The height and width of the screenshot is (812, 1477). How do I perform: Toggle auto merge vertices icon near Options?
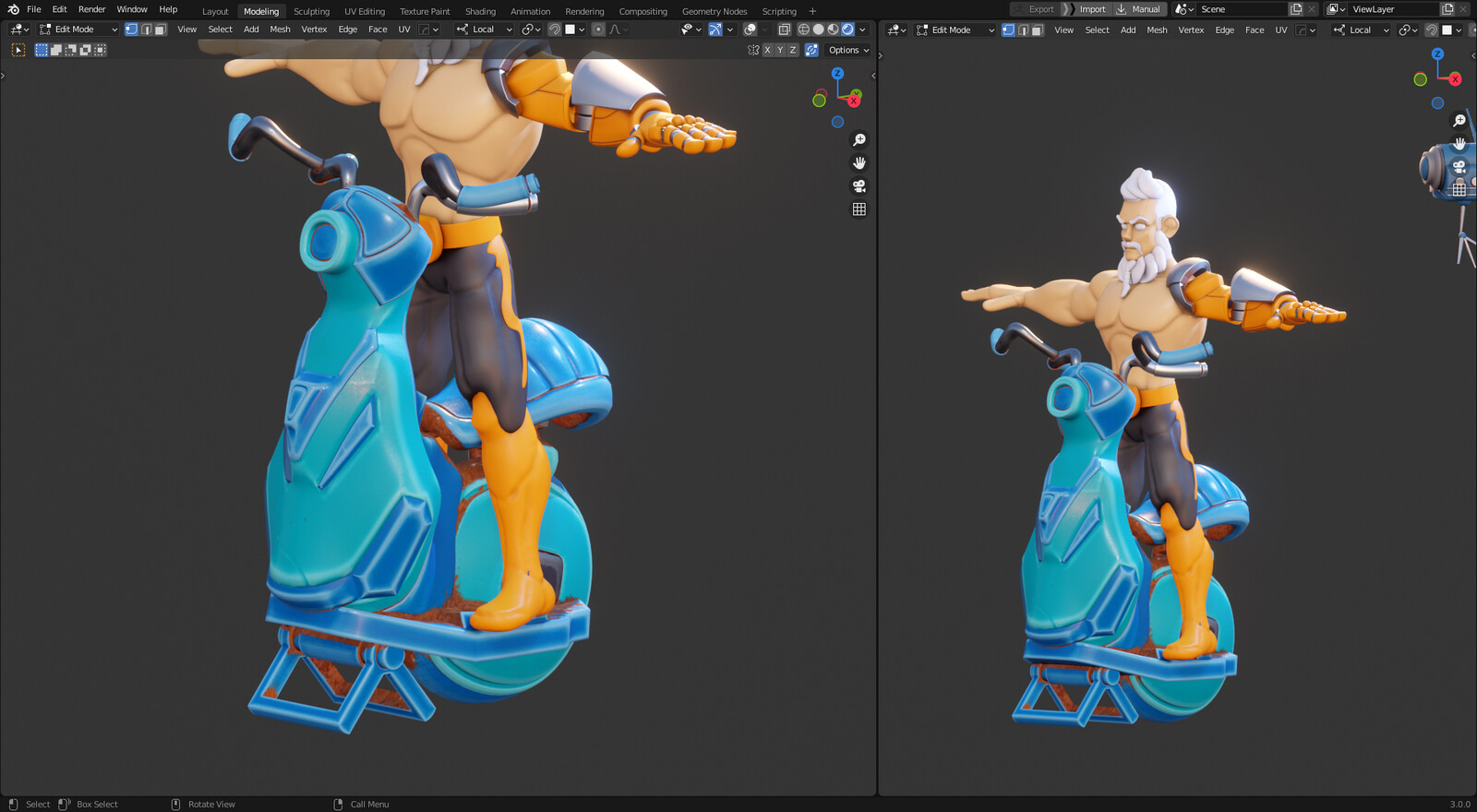tap(811, 50)
